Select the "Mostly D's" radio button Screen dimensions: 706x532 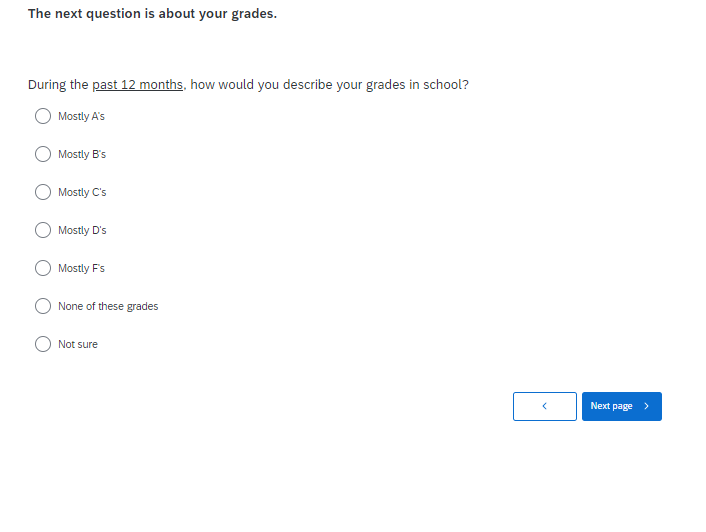coord(43,230)
